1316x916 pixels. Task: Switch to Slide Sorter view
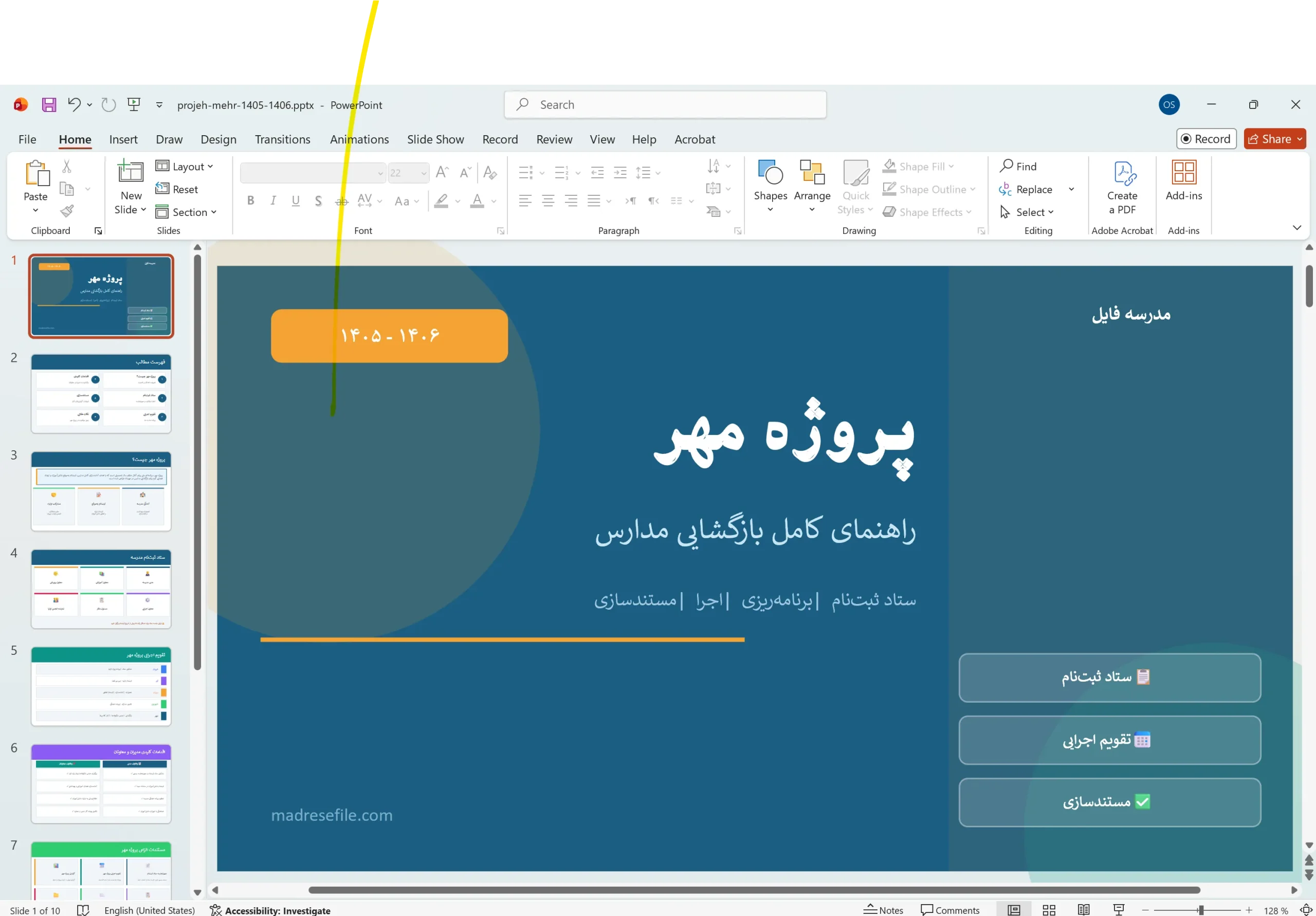(1049, 910)
